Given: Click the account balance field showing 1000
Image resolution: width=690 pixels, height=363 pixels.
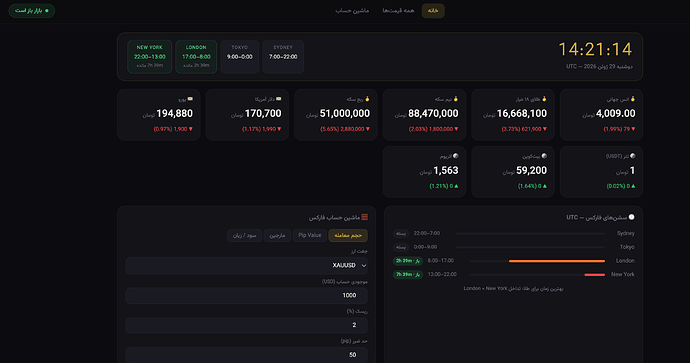Looking at the screenshot, I should [246, 295].
